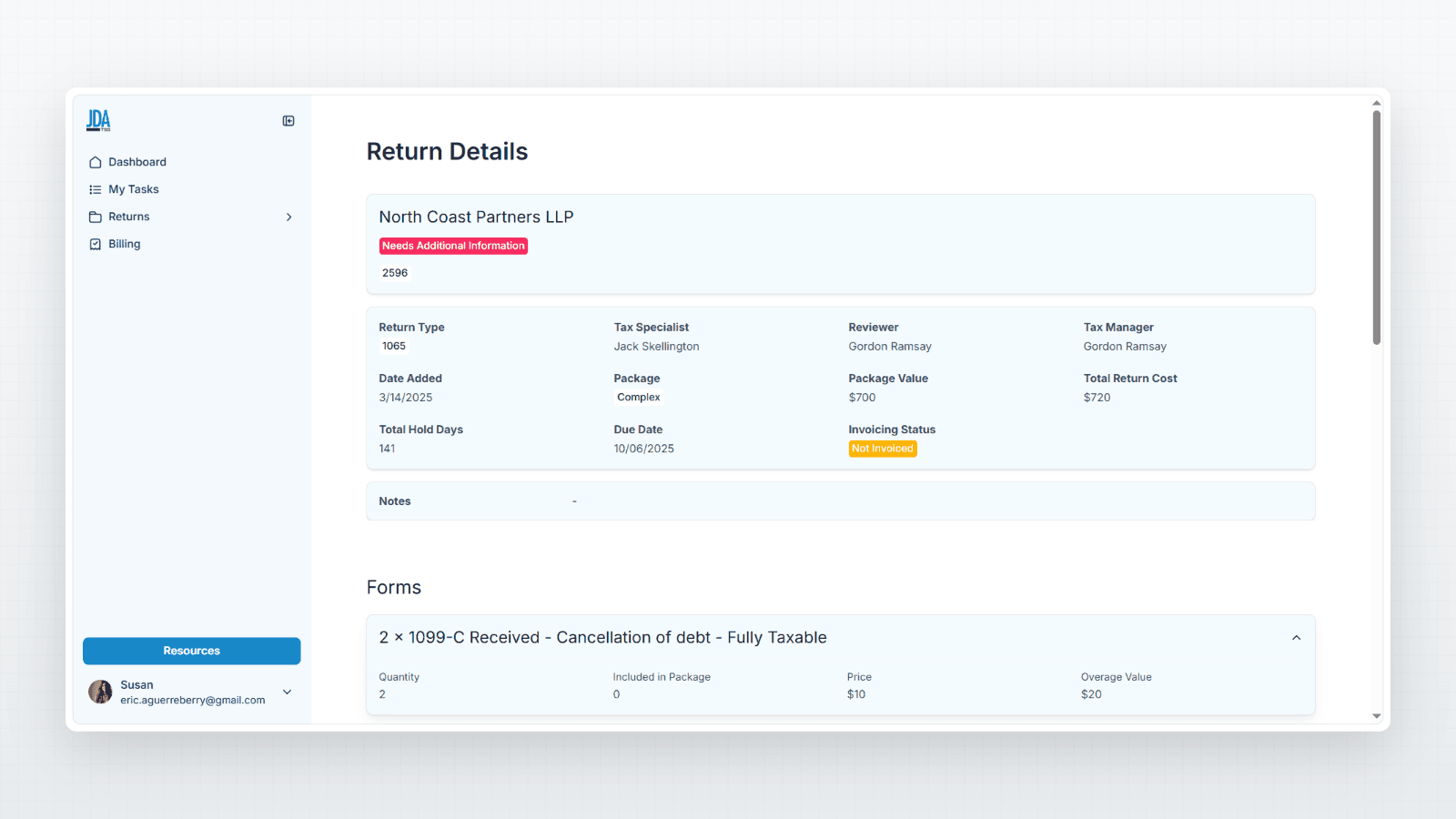Select Billing from the sidebar menu
This screenshot has height=819, width=1456.
pyautogui.click(x=124, y=244)
